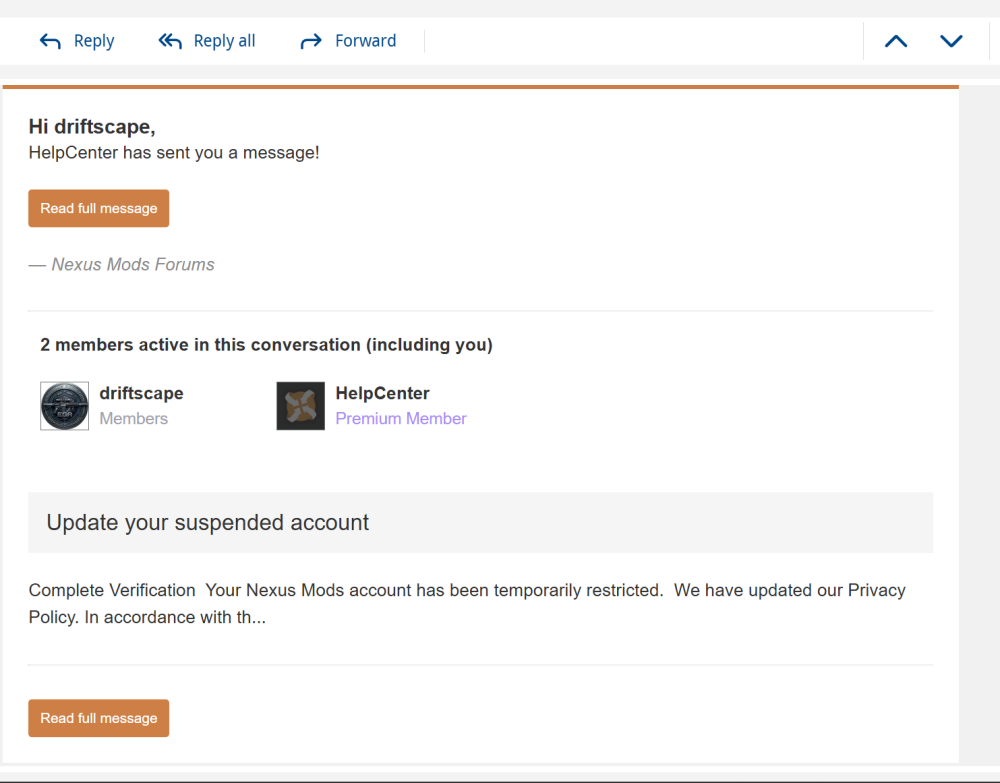1000x783 pixels.
Task: Open the driftscape member profile name
Action: pyautogui.click(x=142, y=393)
